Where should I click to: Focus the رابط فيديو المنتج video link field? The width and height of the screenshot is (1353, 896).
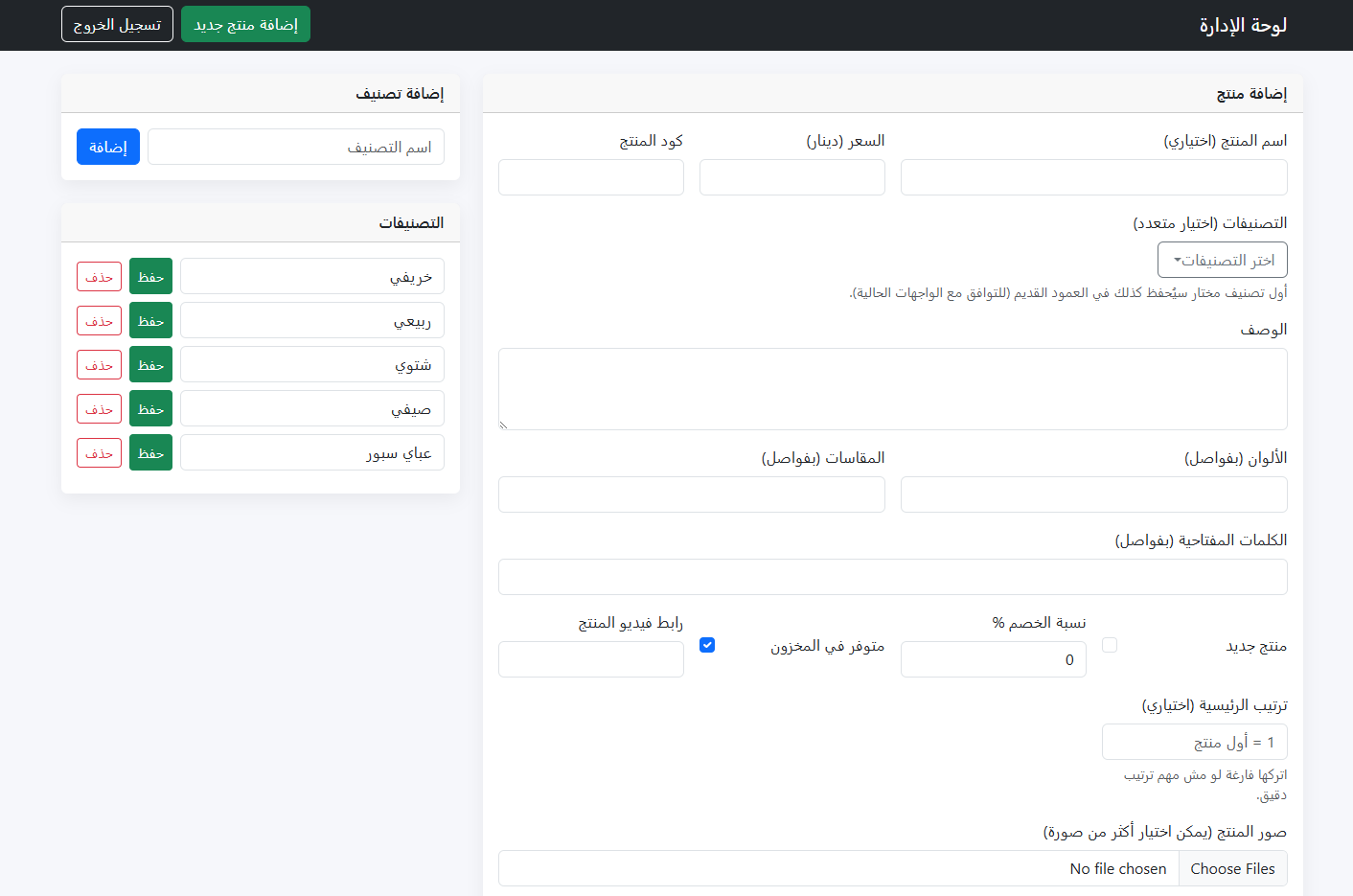click(x=590, y=659)
